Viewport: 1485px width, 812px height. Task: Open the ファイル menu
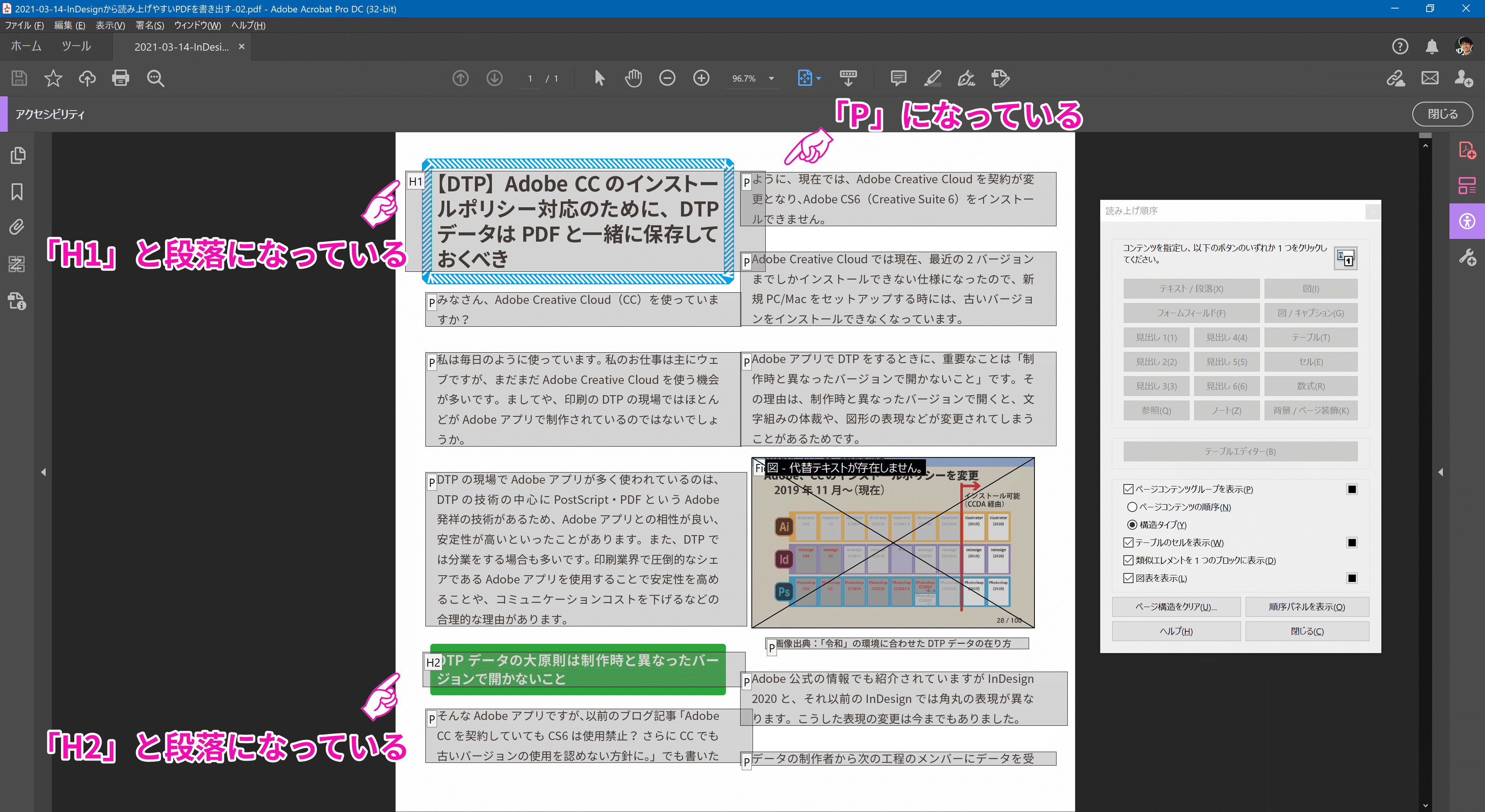point(24,26)
